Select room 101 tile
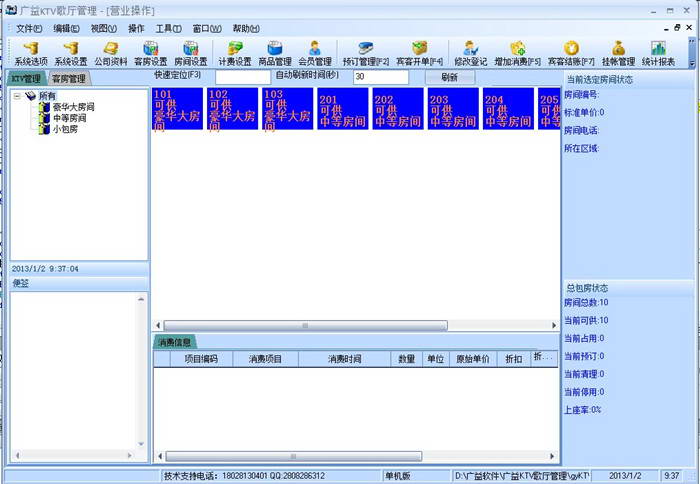The height and width of the screenshot is (484, 700). 177,108
